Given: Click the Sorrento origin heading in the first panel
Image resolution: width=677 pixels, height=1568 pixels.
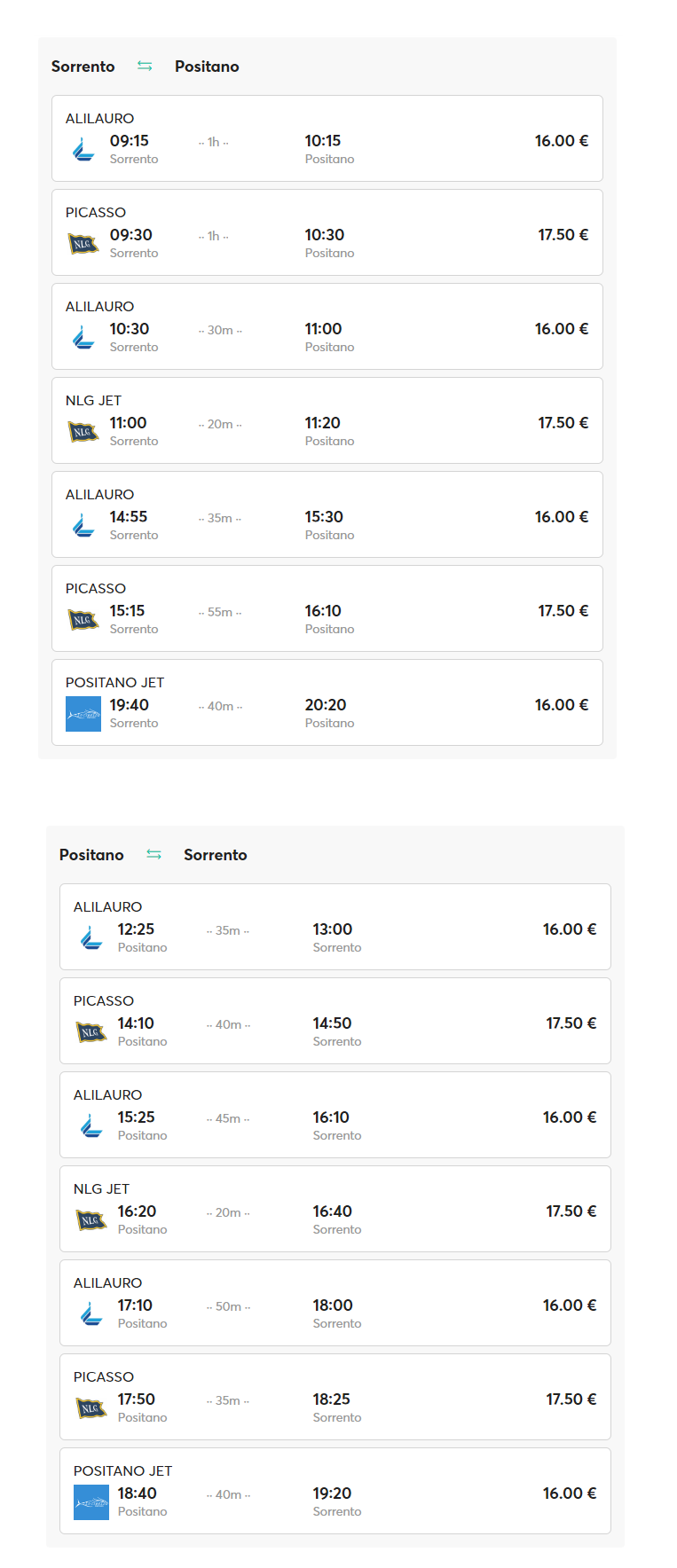Looking at the screenshot, I should click(83, 67).
